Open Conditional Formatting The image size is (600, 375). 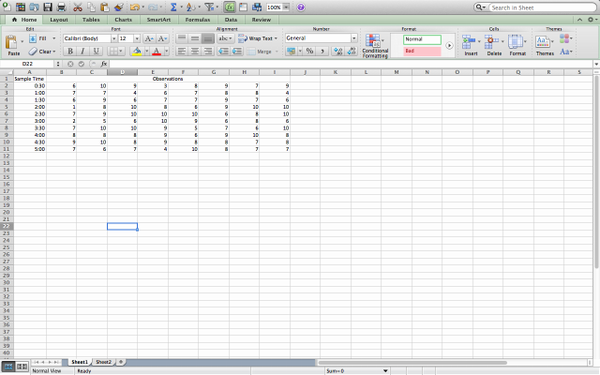point(375,46)
